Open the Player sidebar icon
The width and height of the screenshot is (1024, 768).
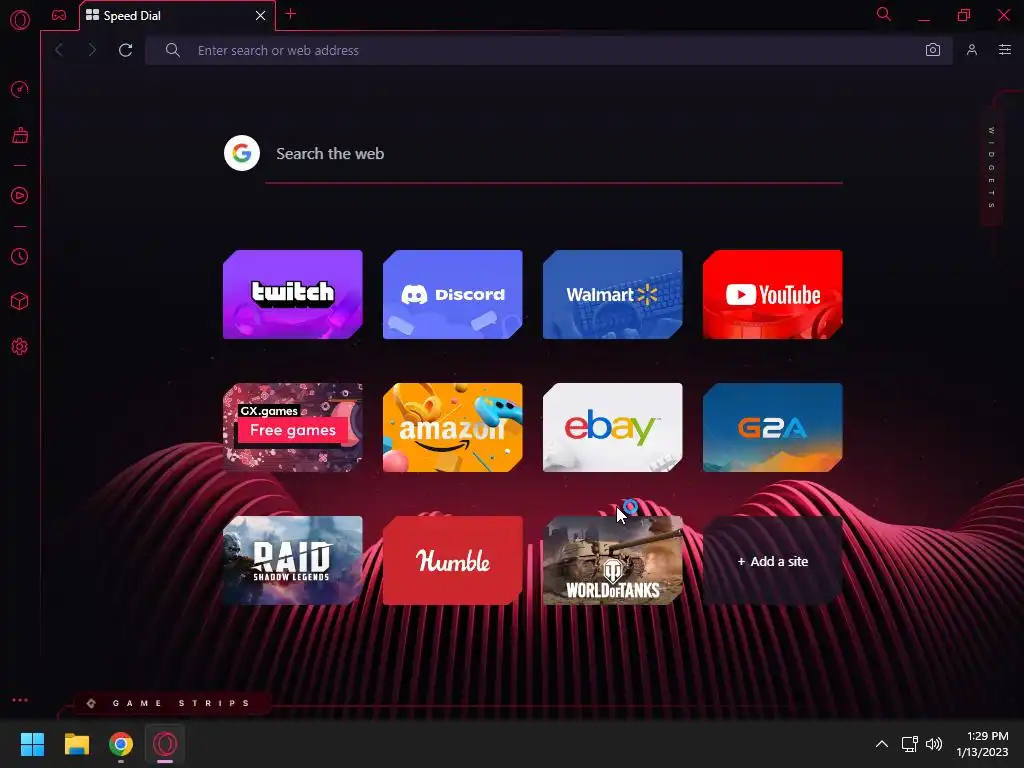(20, 195)
